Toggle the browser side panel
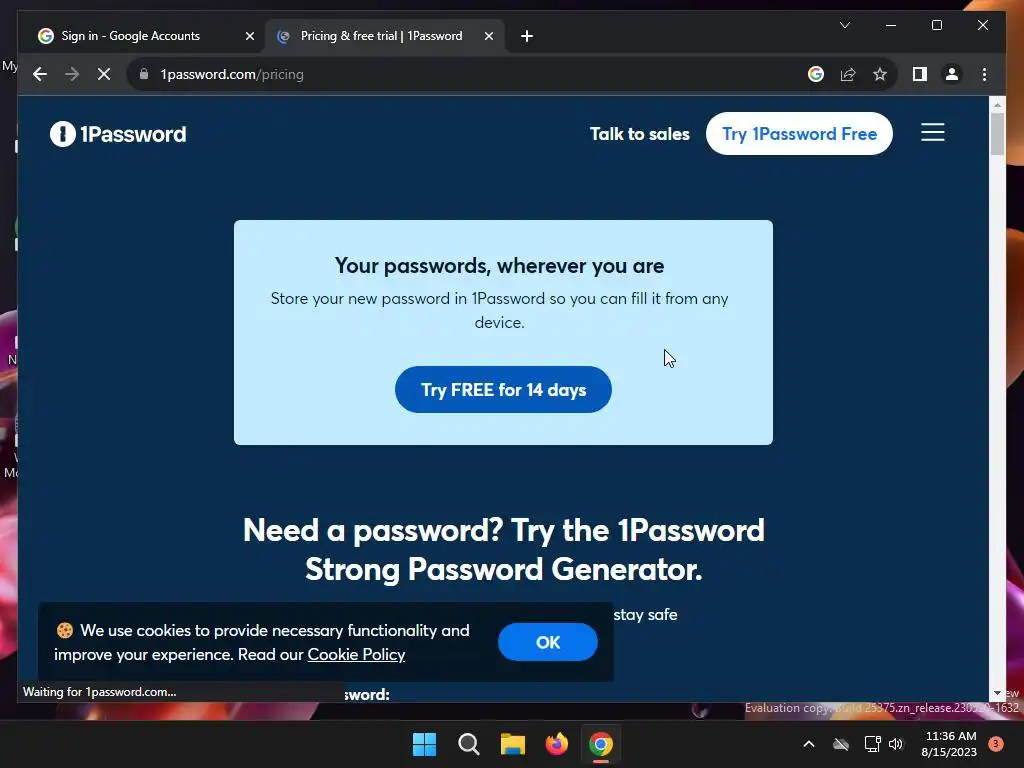Image resolution: width=1024 pixels, height=768 pixels. (x=920, y=74)
